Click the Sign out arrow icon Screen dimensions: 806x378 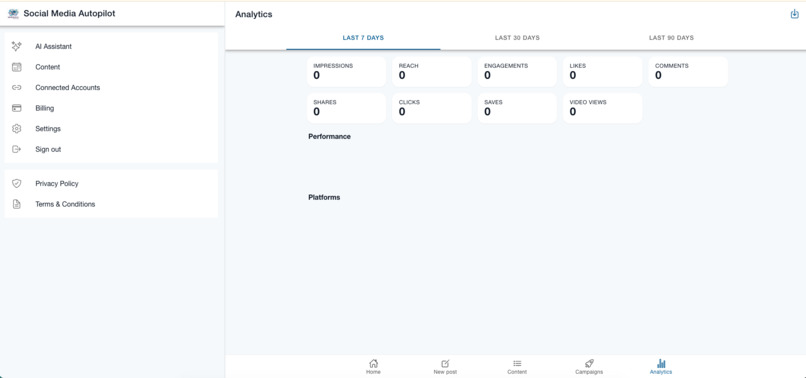pos(16,149)
